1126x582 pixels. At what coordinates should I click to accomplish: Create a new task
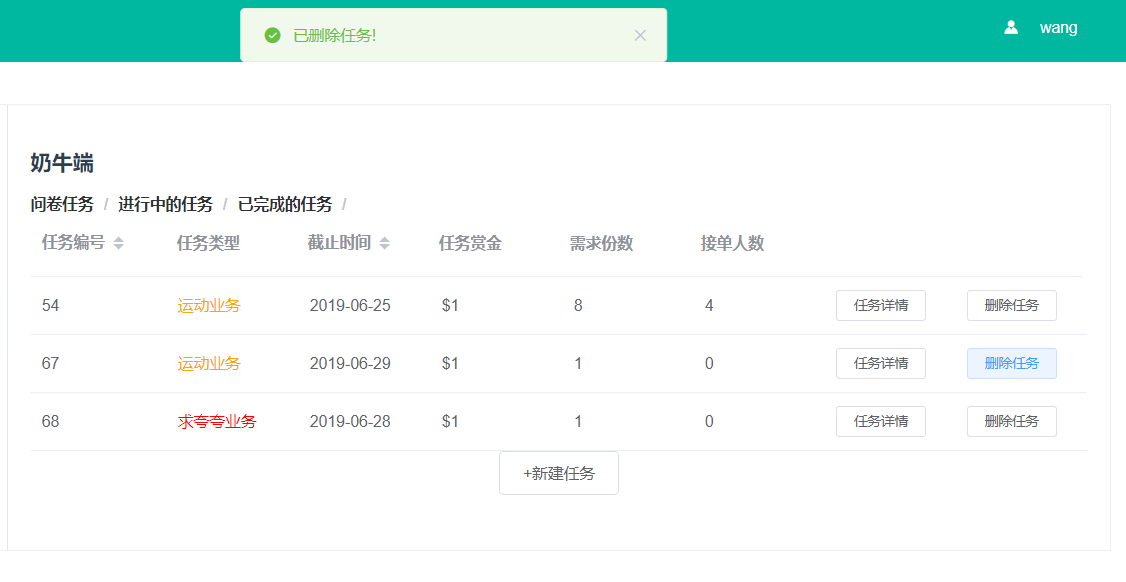click(x=558, y=473)
